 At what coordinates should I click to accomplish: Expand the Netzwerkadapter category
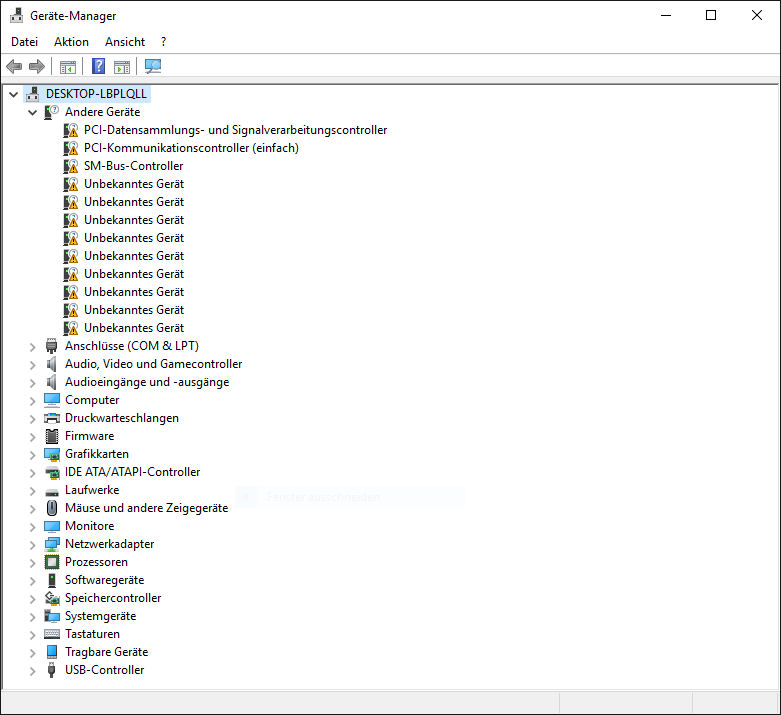click(x=32, y=545)
